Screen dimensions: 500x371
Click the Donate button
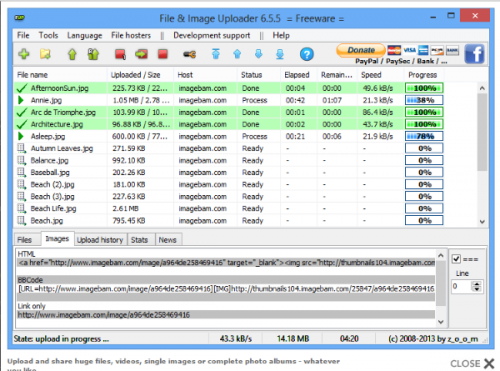coord(361,50)
